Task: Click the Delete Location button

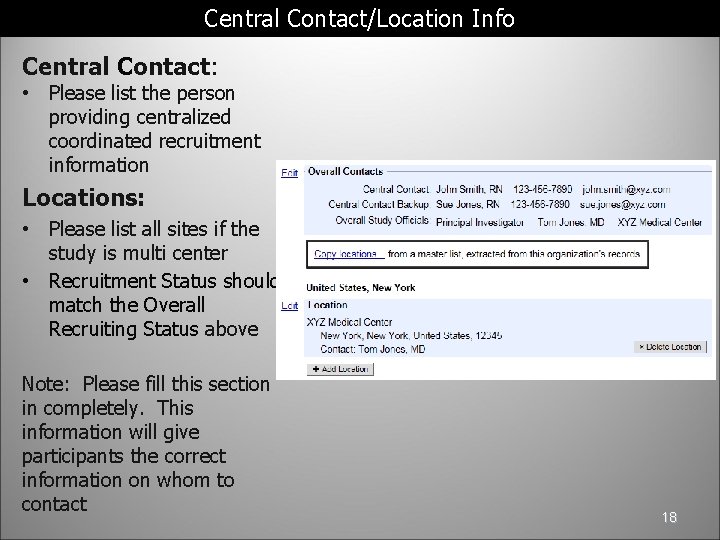Action: point(670,347)
